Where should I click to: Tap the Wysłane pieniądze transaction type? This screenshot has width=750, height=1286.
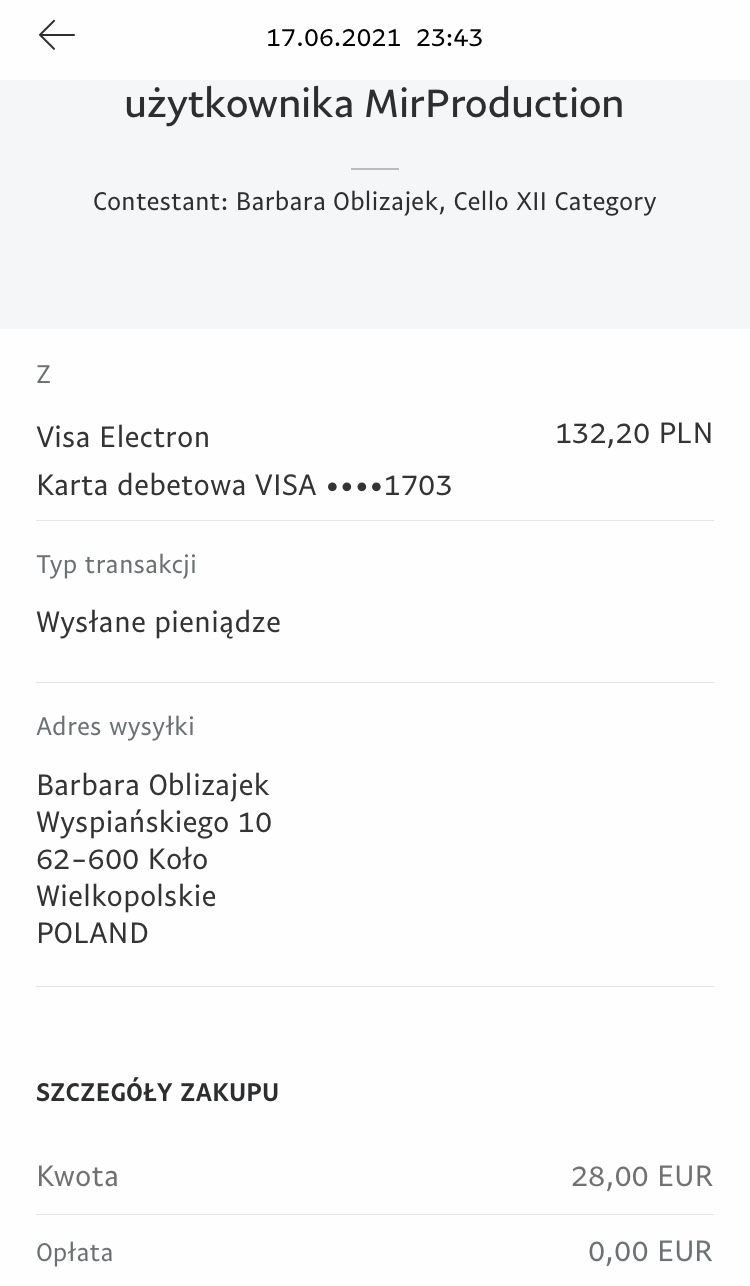[158, 623]
